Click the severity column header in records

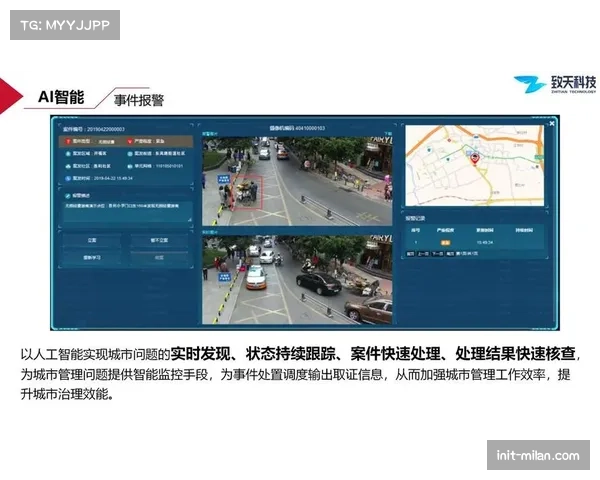(x=445, y=230)
